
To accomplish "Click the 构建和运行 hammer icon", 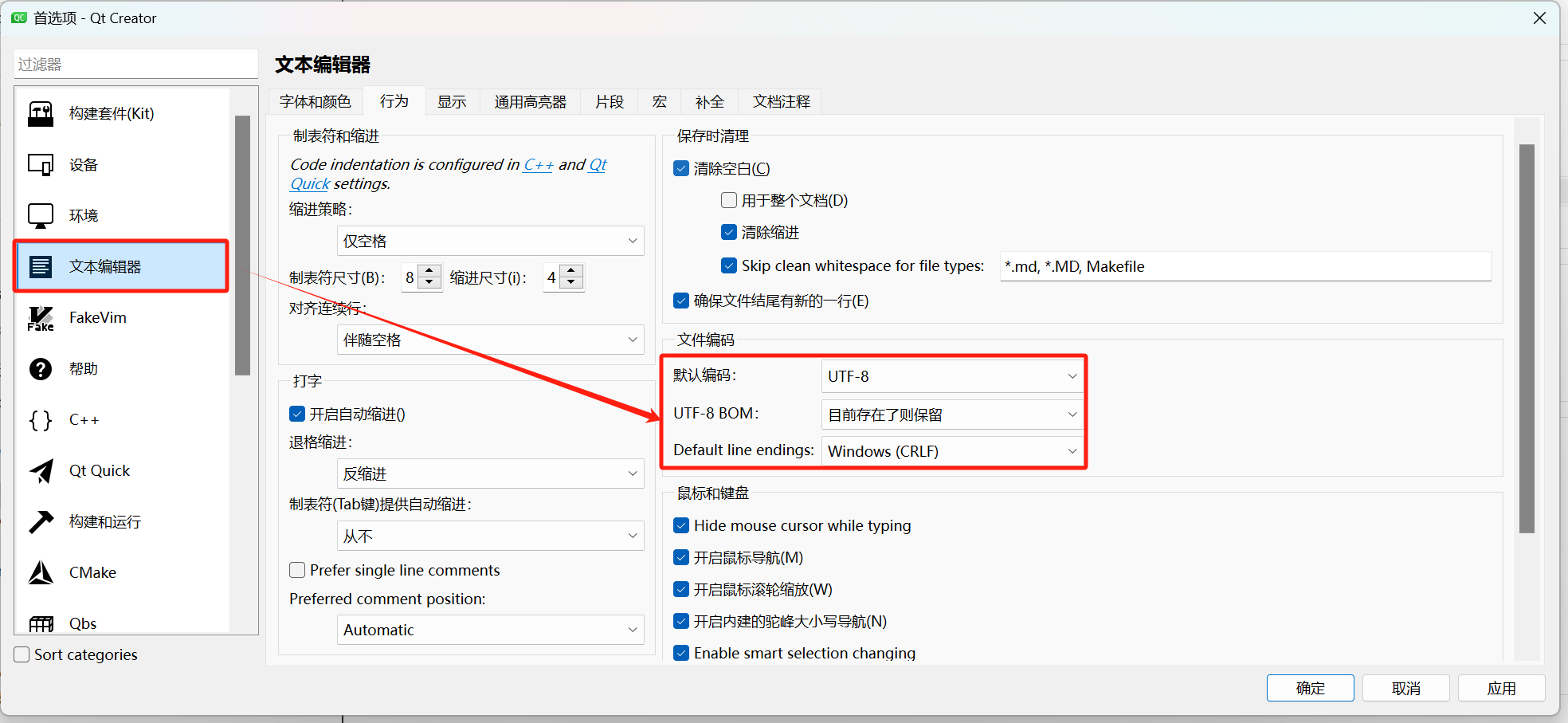I will pos(41,522).
